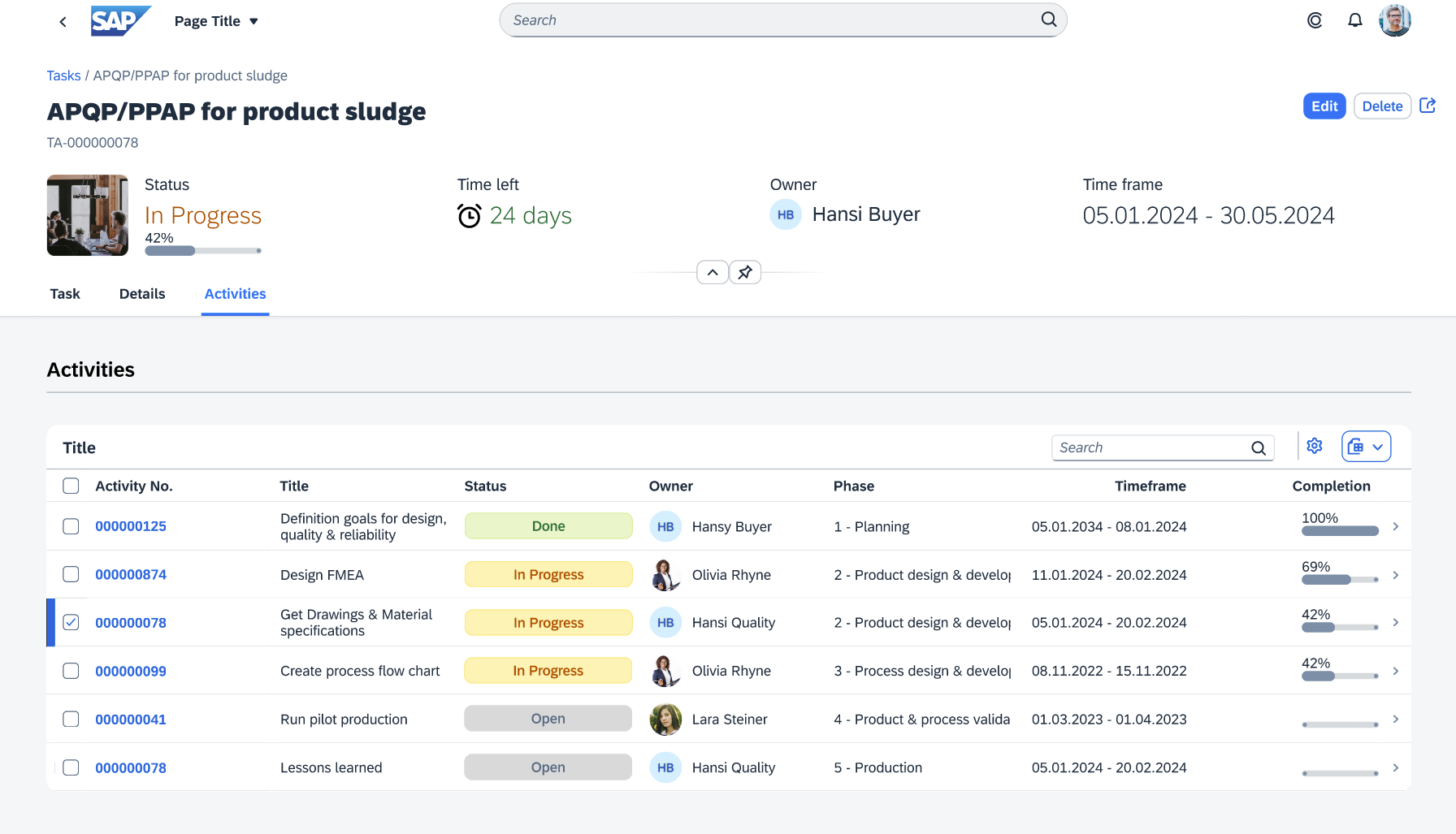Open the notifications bell
Viewport: 1456px width, 834px height.
(x=1354, y=19)
